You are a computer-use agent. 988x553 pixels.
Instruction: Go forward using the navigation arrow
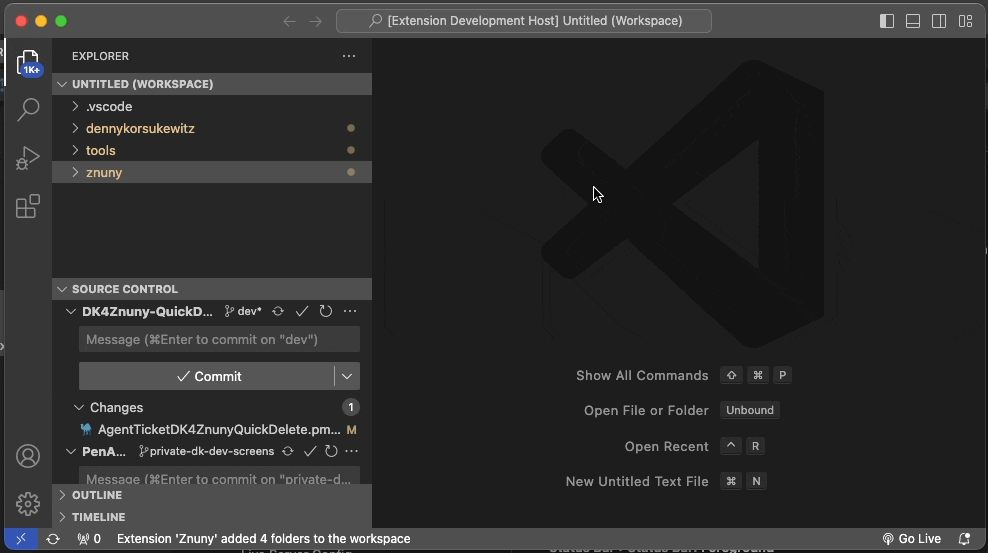(316, 21)
